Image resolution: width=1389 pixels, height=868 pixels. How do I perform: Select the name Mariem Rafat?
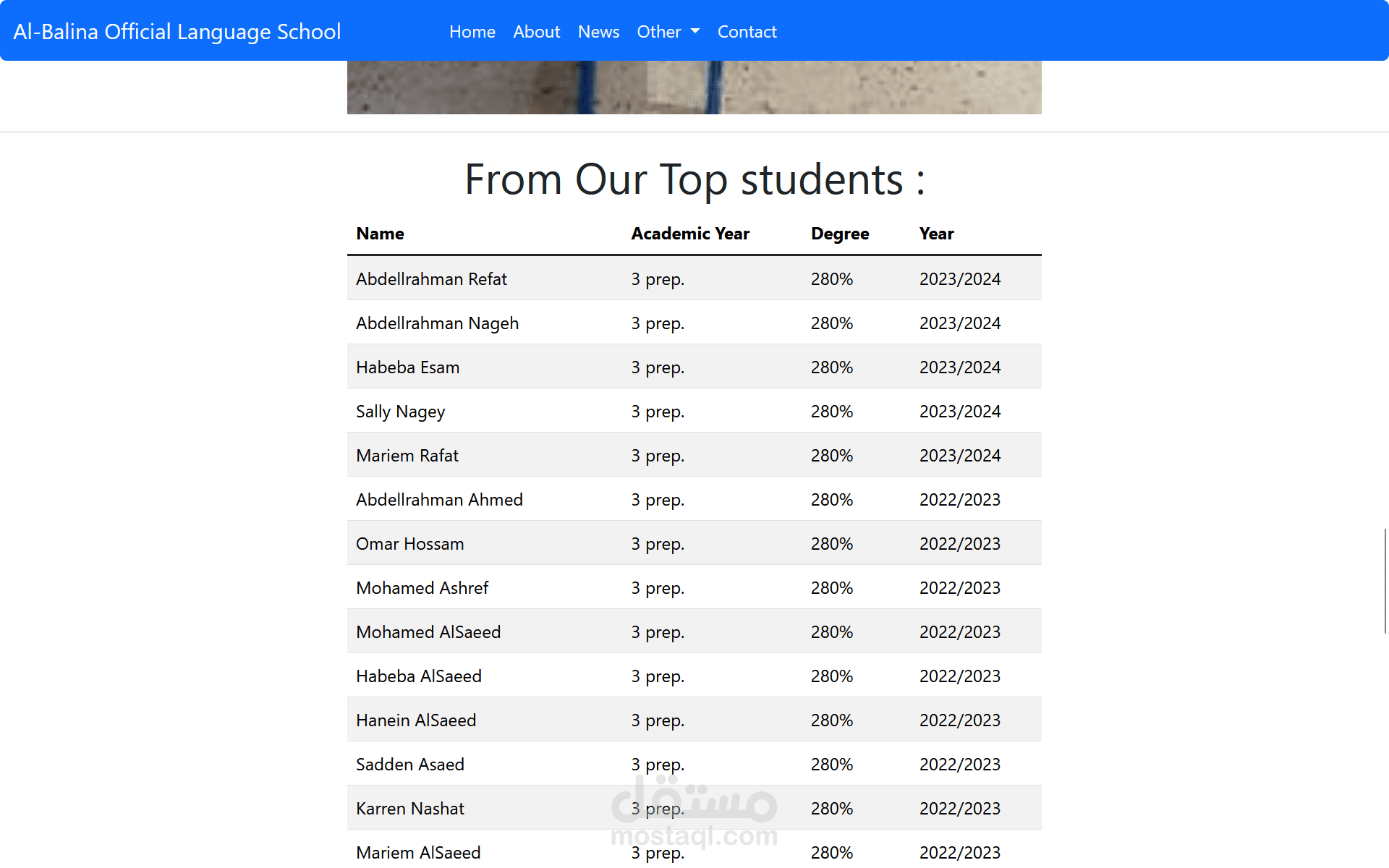click(407, 456)
